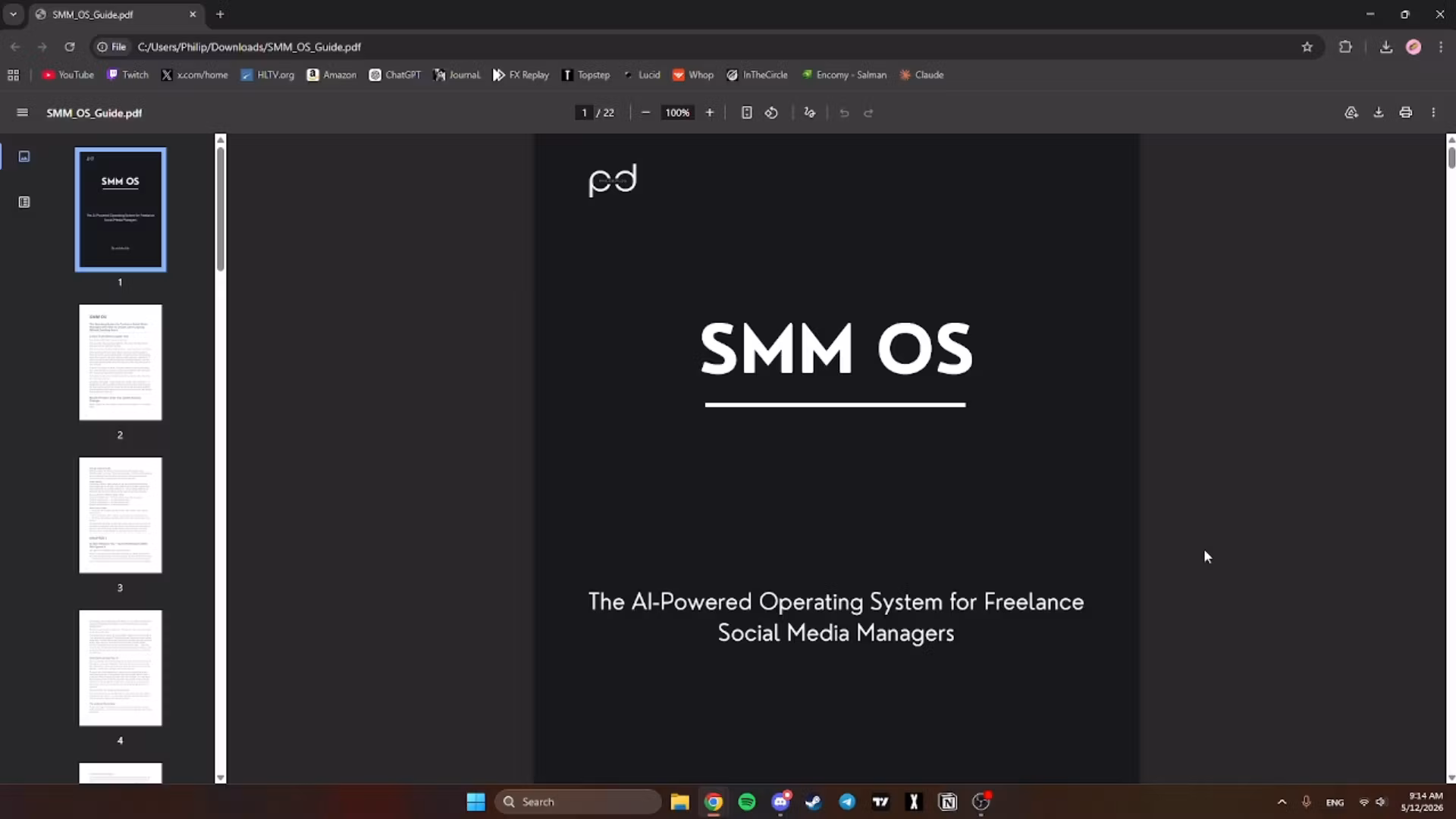Open the Encomy - Salman bookmark

844,75
